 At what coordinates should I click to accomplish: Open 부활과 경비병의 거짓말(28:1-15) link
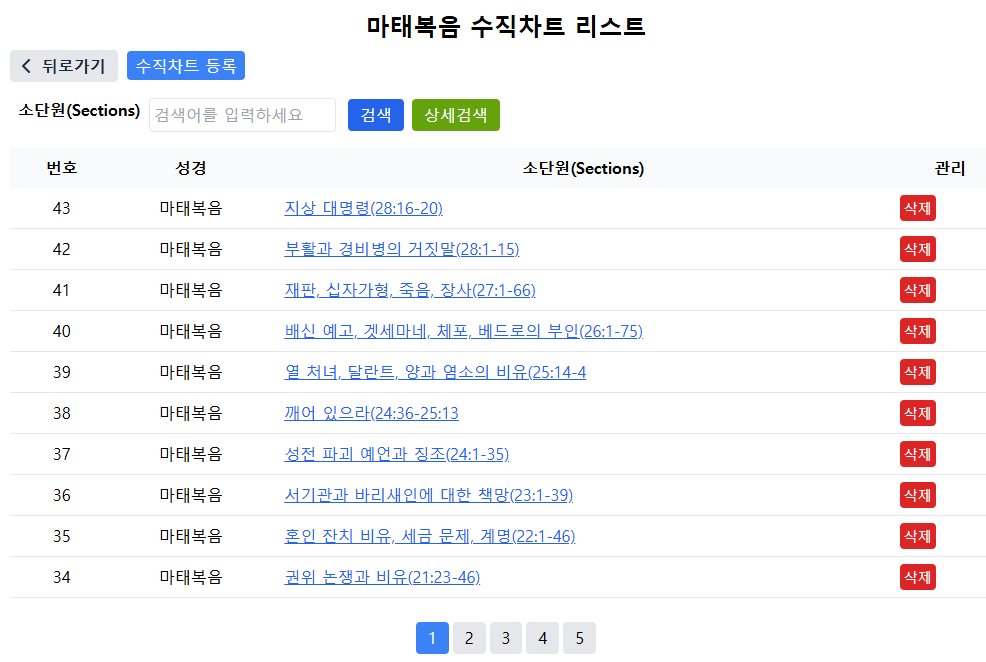(x=401, y=249)
